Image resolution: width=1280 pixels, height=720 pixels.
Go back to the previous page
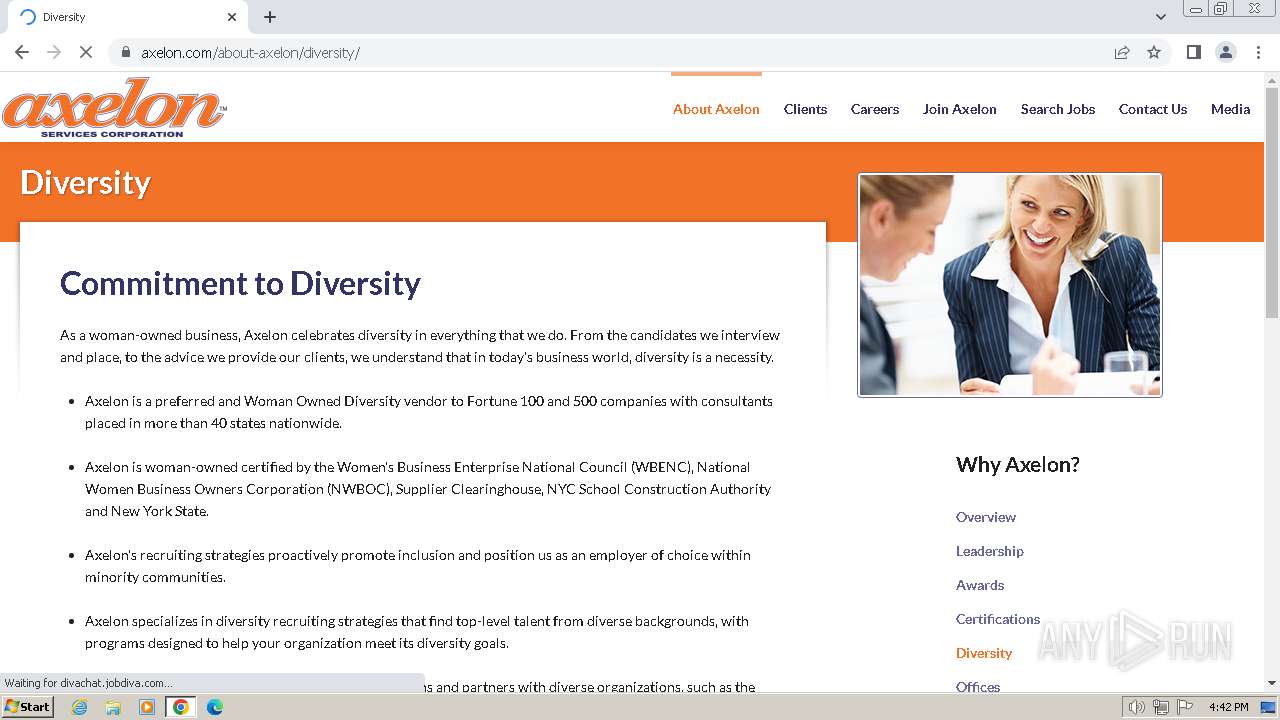pos(22,52)
